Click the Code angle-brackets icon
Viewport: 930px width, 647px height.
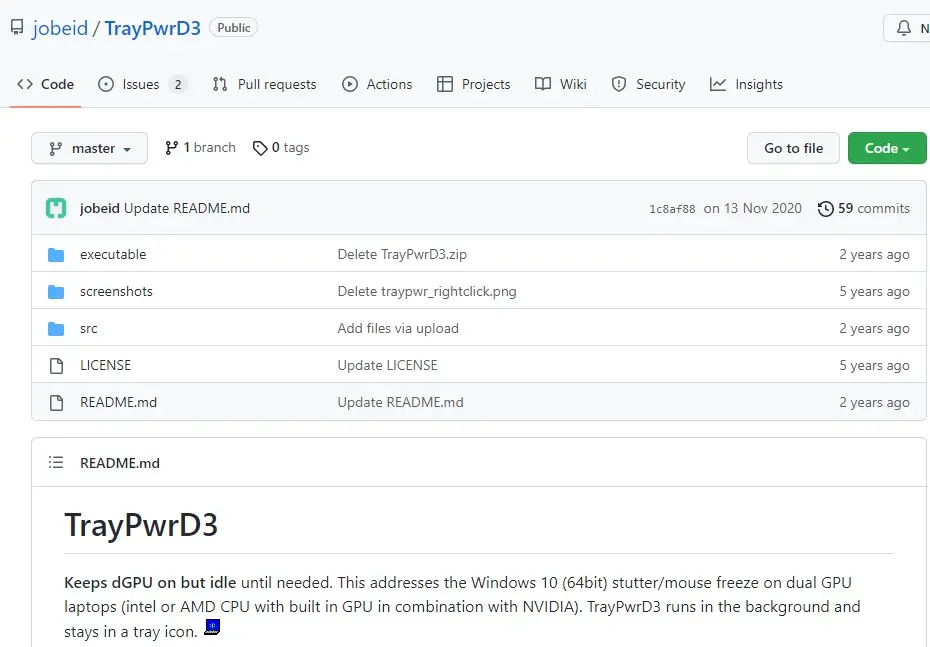25,84
